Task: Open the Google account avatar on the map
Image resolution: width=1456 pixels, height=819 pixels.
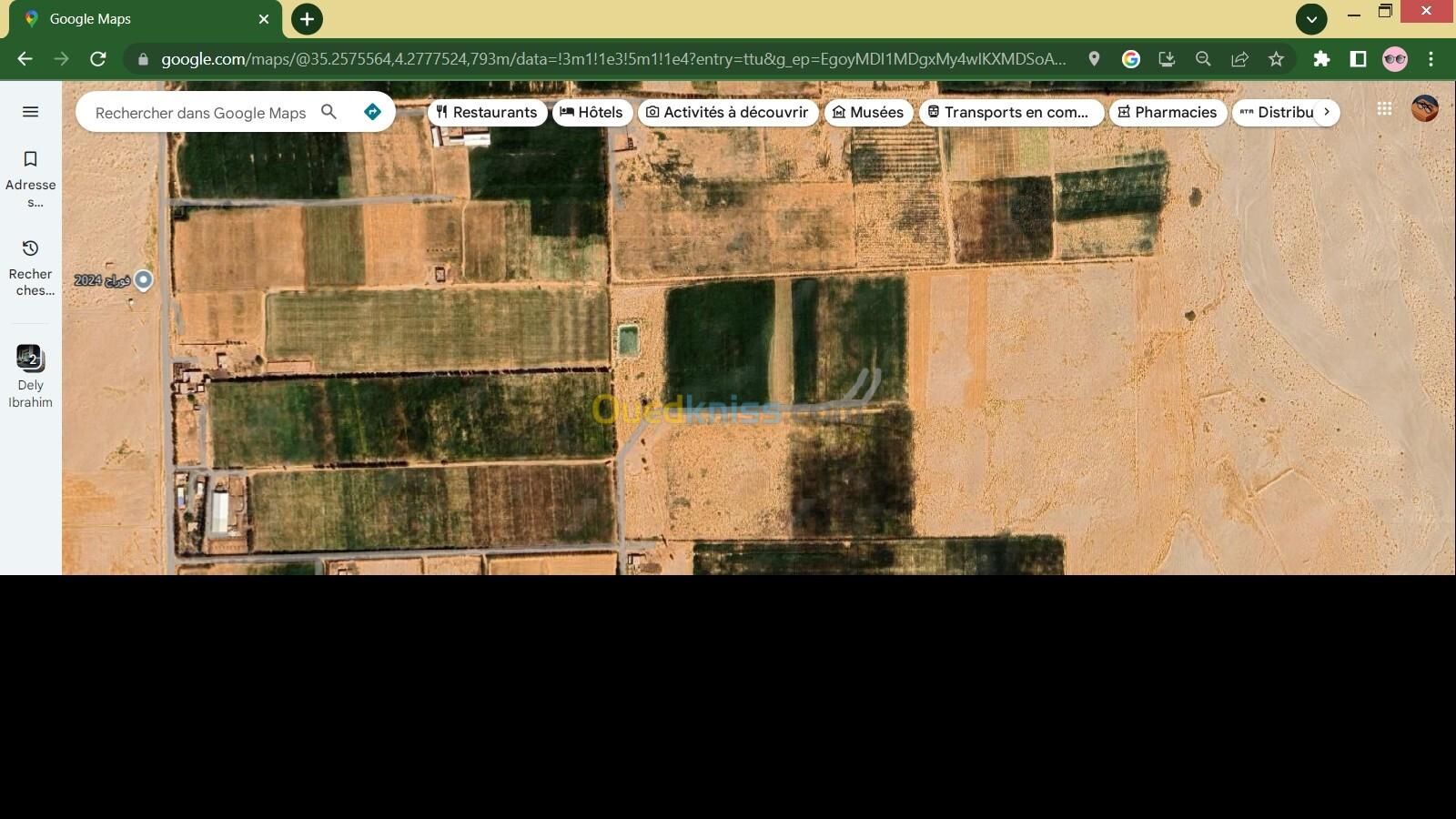Action: [x=1425, y=108]
